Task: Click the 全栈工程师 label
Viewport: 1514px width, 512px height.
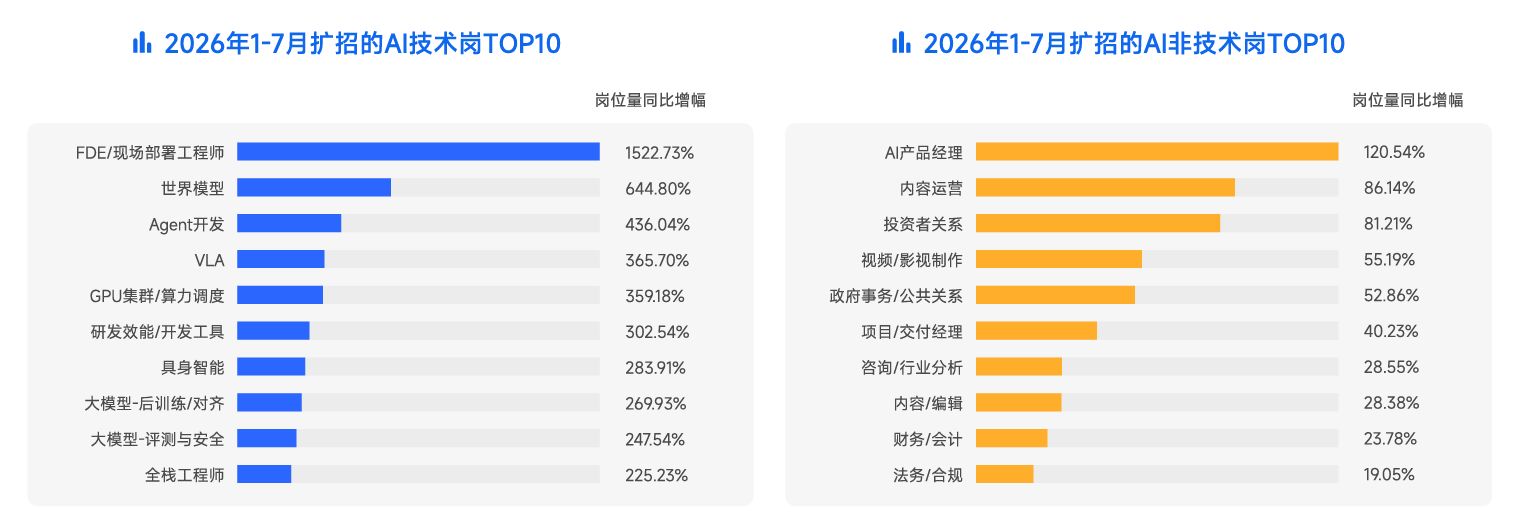Action: click(x=184, y=475)
